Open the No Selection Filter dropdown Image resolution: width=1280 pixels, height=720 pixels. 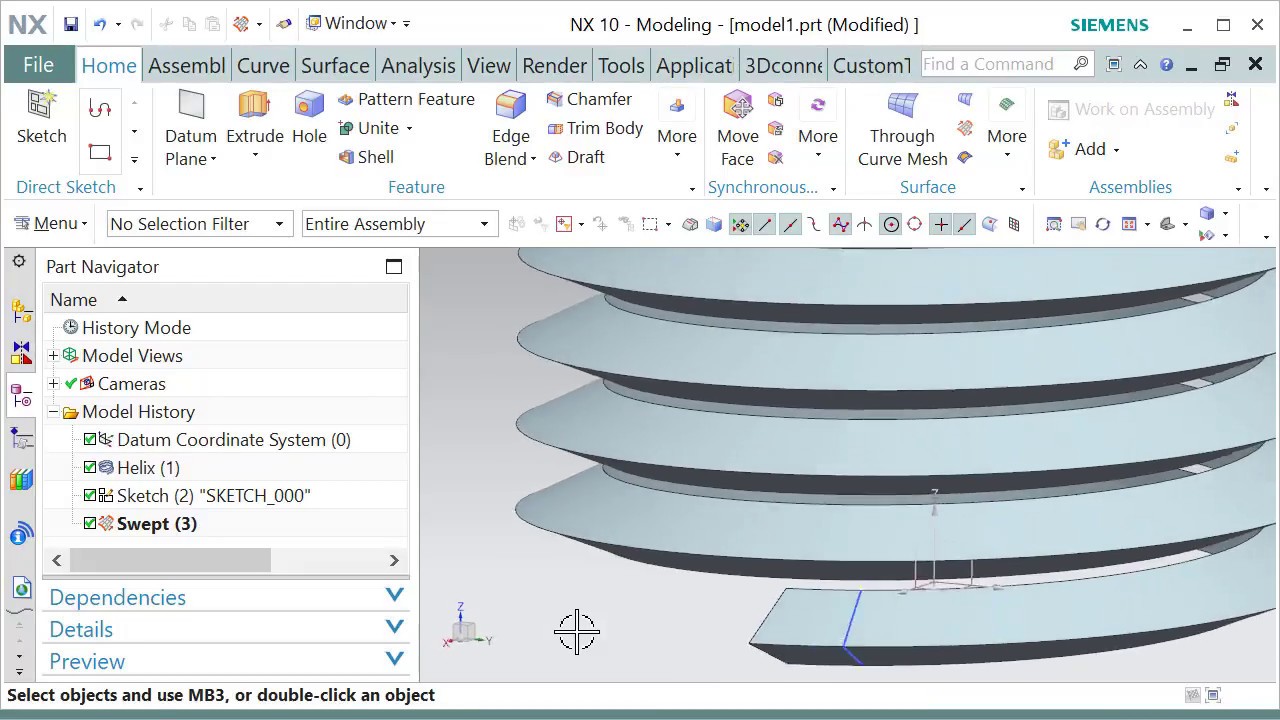click(199, 224)
